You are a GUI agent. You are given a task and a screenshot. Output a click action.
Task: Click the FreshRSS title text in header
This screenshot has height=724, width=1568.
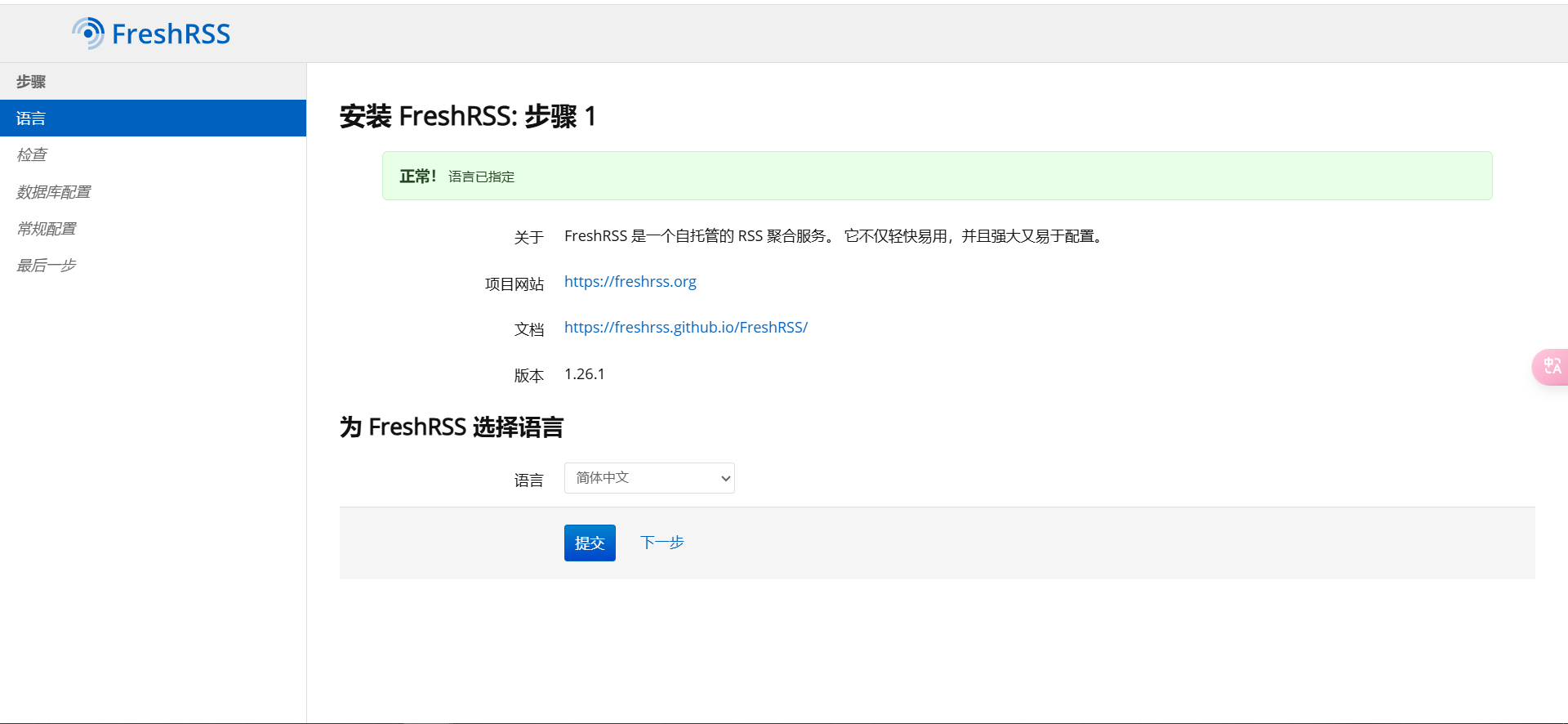[171, 34]
